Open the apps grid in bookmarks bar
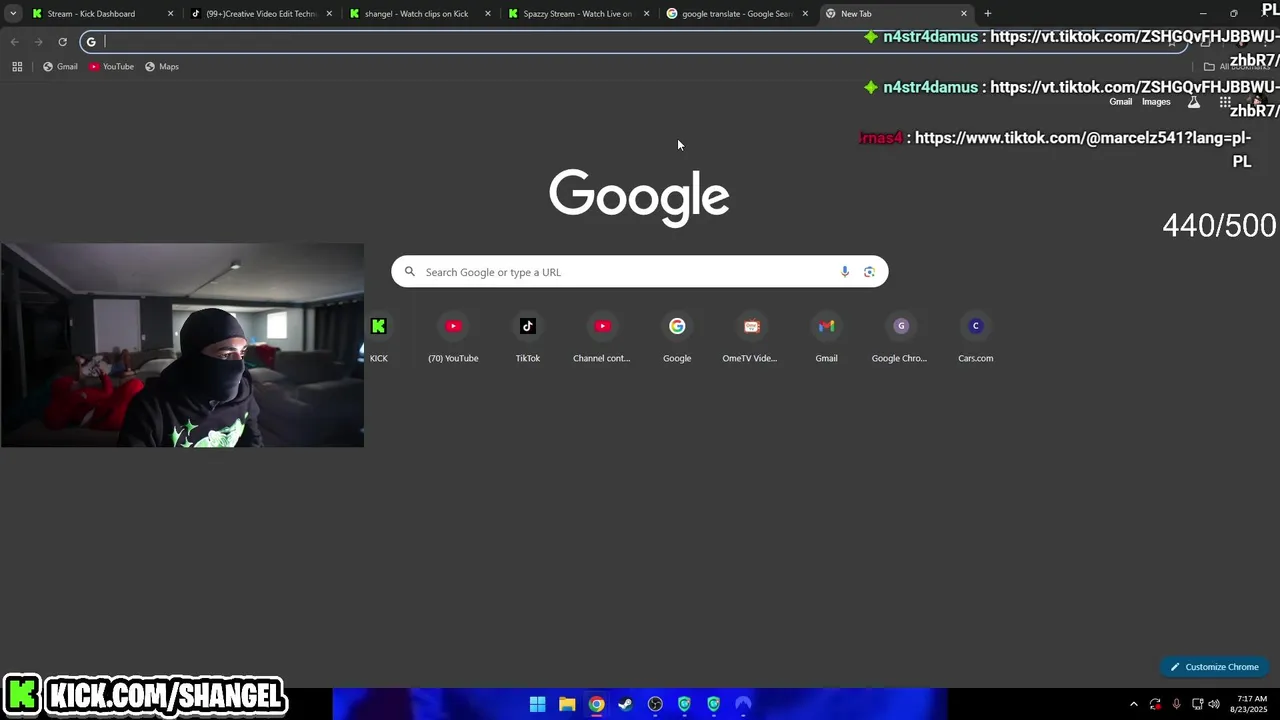Image resolution: width=1280 pixels, height=720 pixels. (x=17, y=67)
